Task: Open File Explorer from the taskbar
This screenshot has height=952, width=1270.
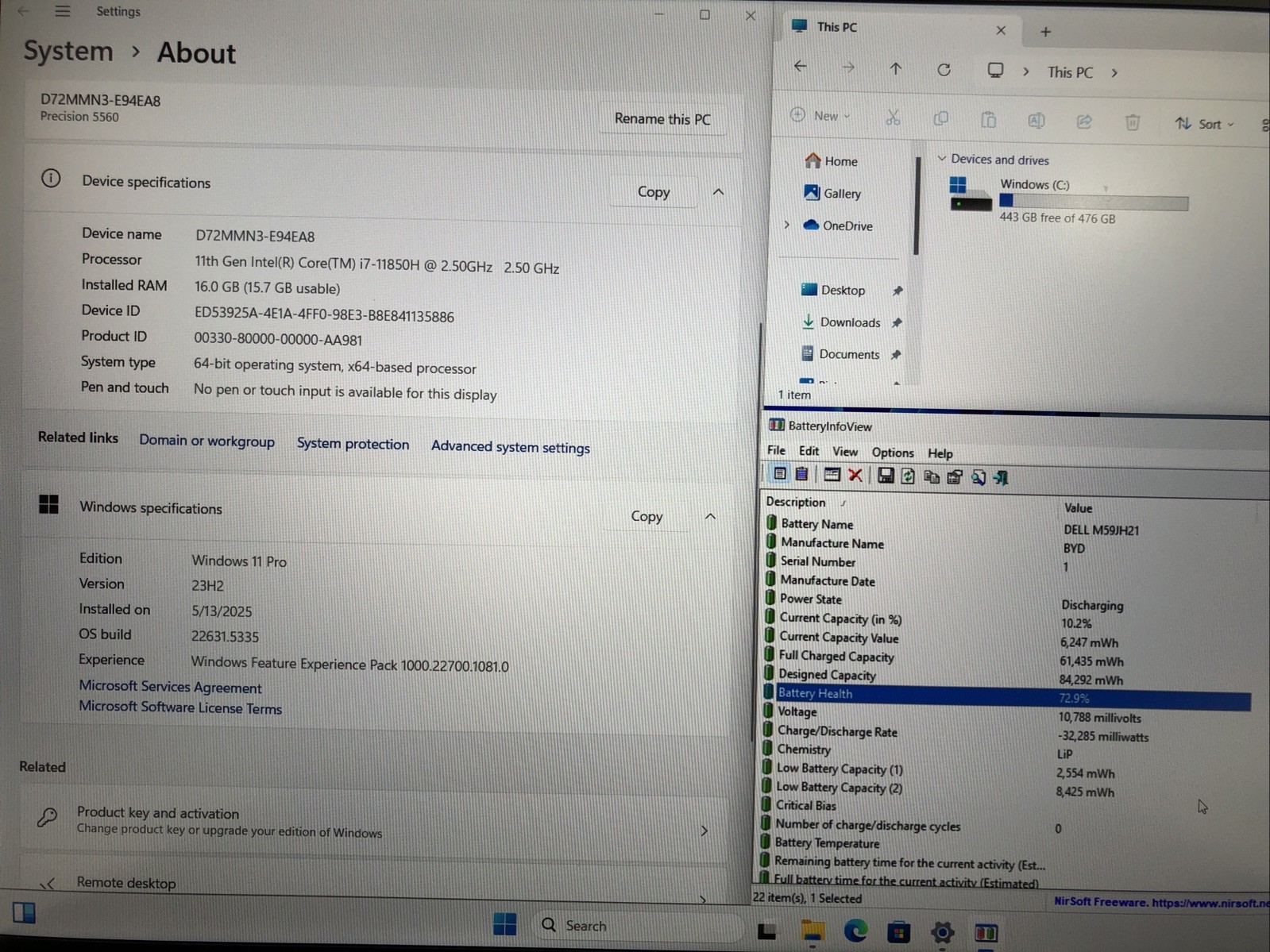Action: [x=813, y=931]
